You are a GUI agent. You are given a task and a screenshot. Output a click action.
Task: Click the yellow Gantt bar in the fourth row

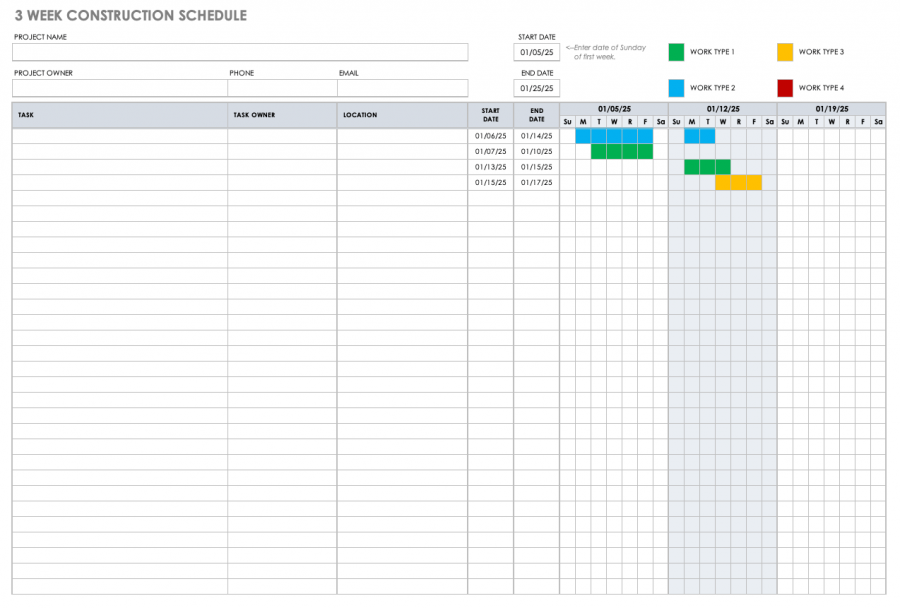(738, 182)
